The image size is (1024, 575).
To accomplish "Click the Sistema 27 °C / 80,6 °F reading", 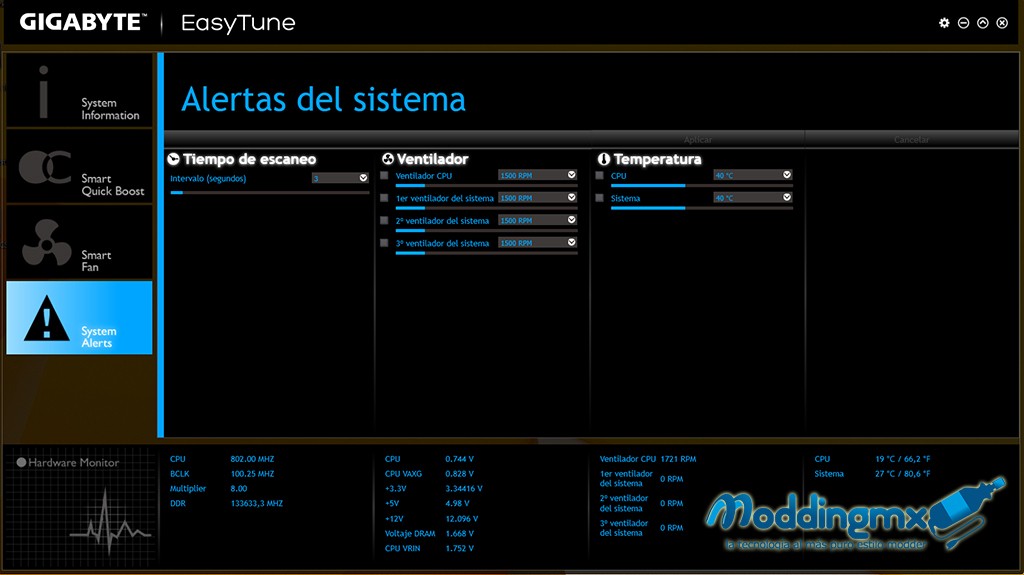I will tap(872, 474).
